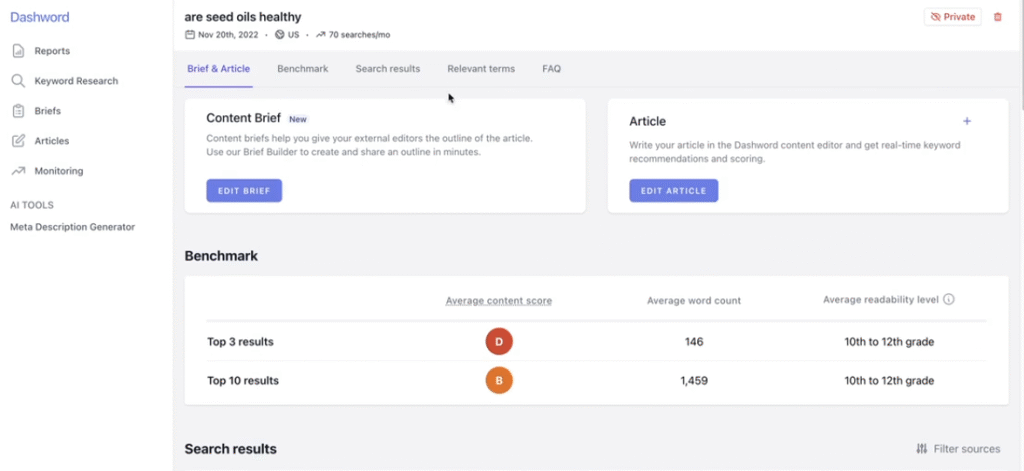
Task: Toggle the Private visibility badge
Action: click(x=952, y=17)
